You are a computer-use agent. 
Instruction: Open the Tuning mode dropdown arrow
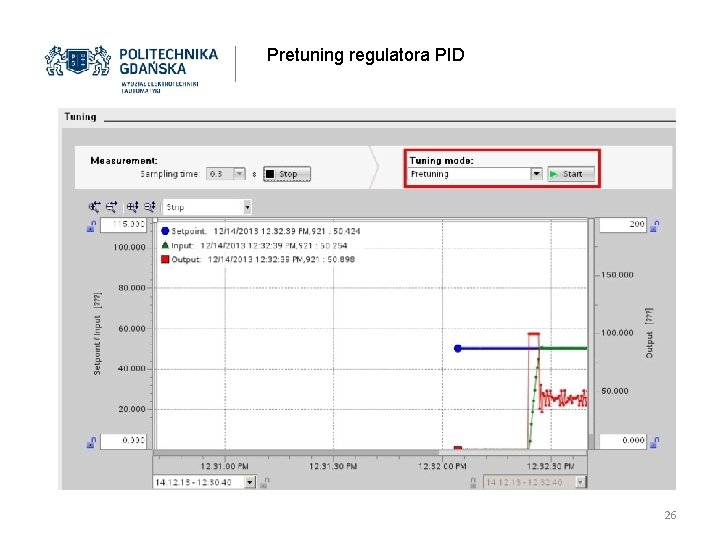click(x=536, y=174)
